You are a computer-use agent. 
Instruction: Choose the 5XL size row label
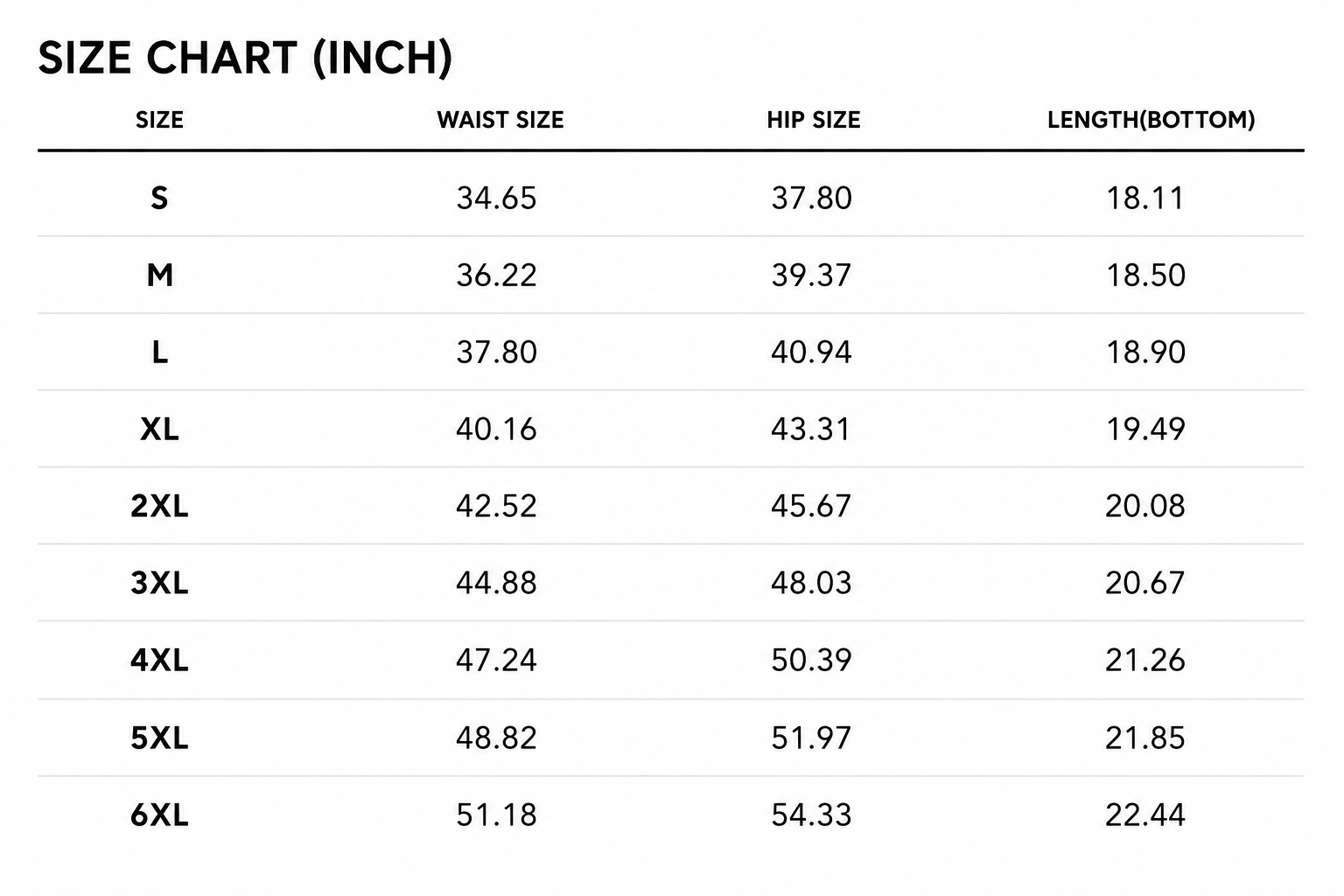159,738
